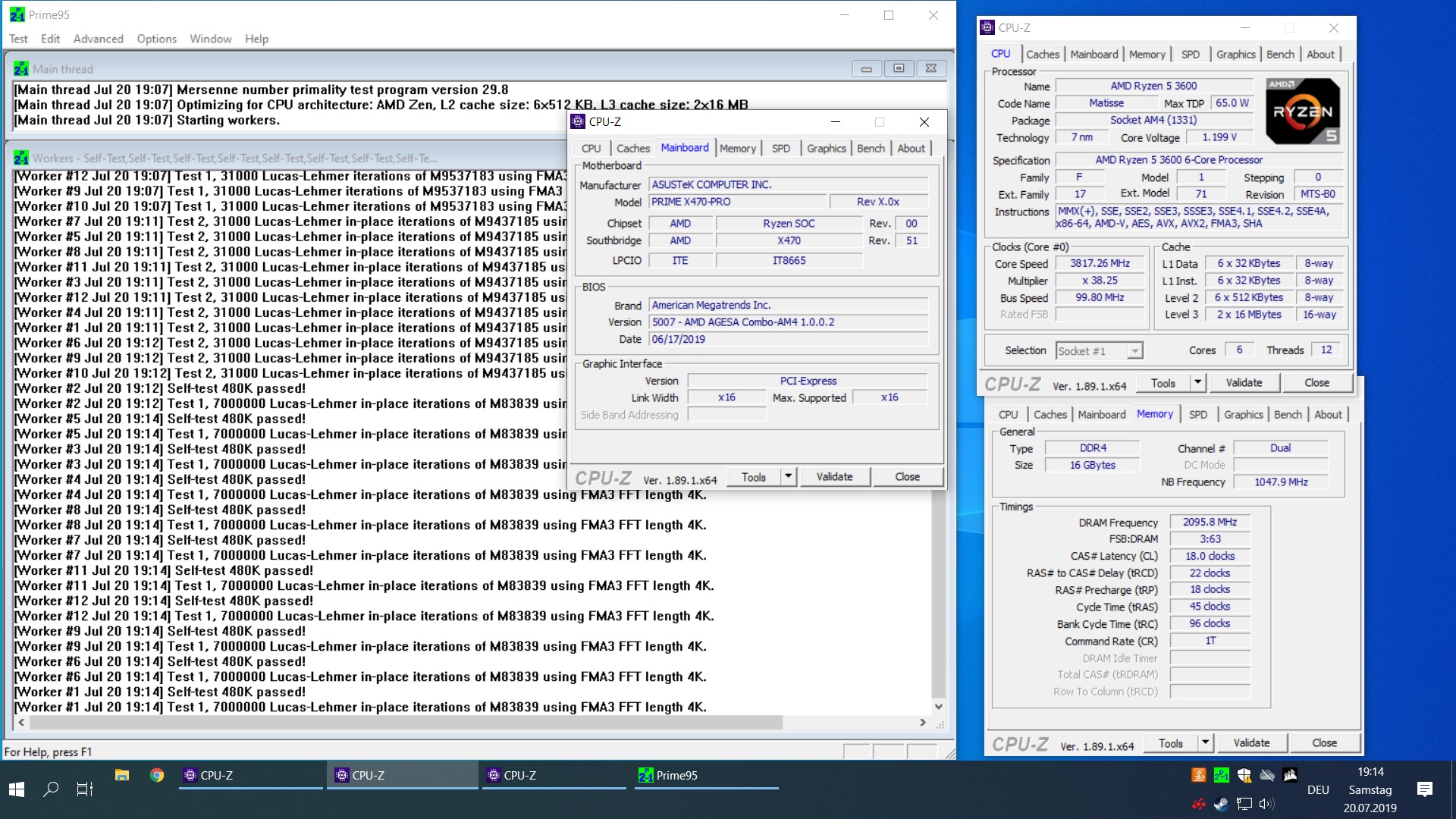Screen dimensions: 1456x819
Task: Switch to the SPD tab in Mainboard window
Action: (780, 149)
